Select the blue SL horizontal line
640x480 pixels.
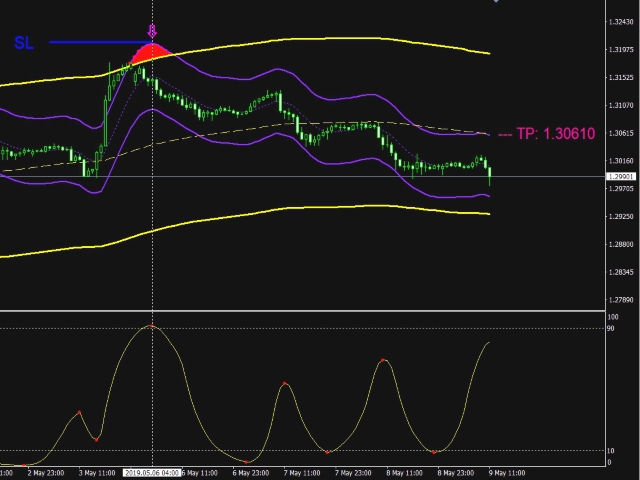pos(100,42)
